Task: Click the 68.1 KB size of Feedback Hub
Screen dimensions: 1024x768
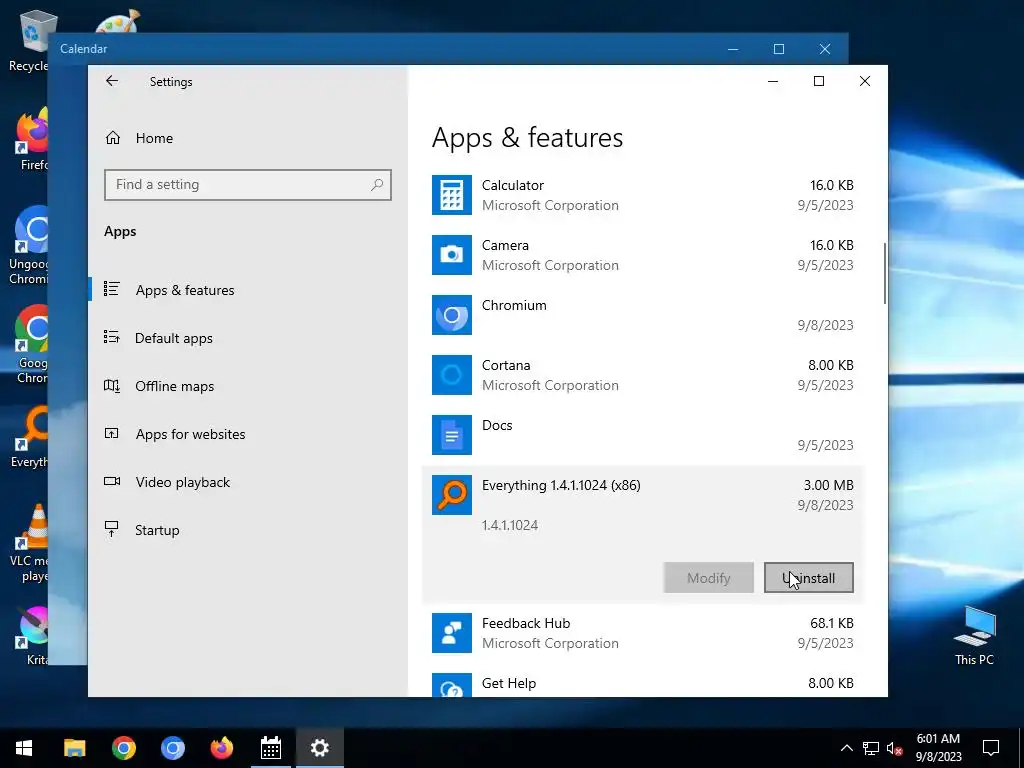Action: (831, 624)
